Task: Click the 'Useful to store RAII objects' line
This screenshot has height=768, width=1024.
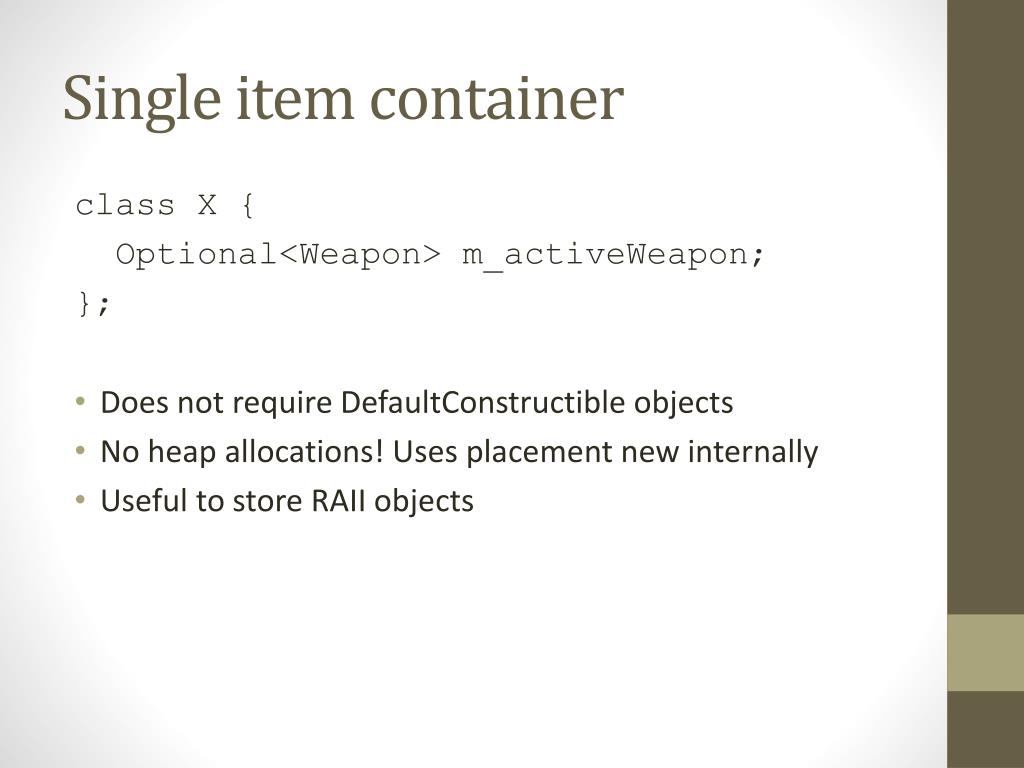Action: [287, 502]
